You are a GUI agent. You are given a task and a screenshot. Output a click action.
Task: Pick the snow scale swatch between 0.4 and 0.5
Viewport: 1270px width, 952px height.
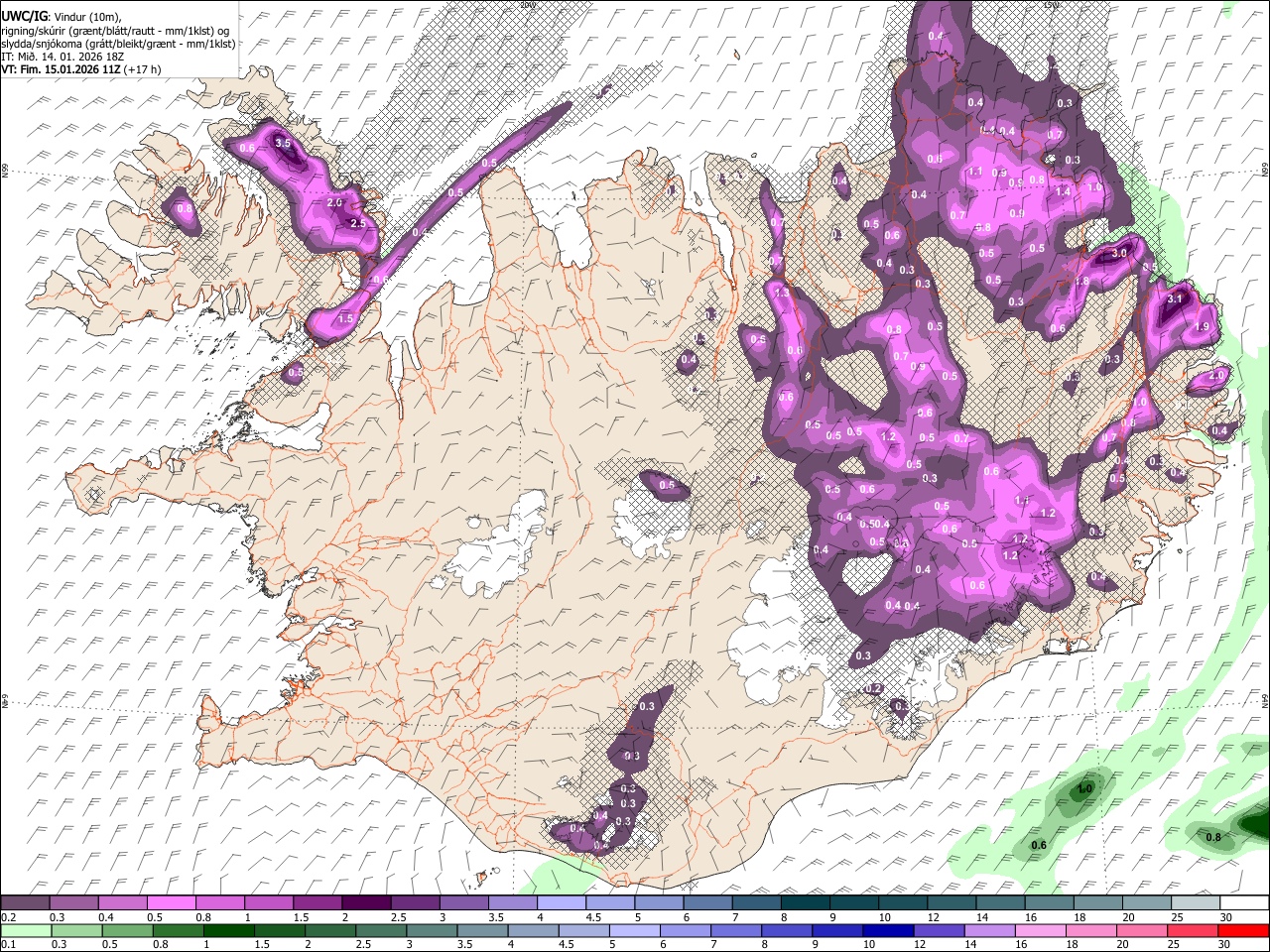[x=122, y=903]
